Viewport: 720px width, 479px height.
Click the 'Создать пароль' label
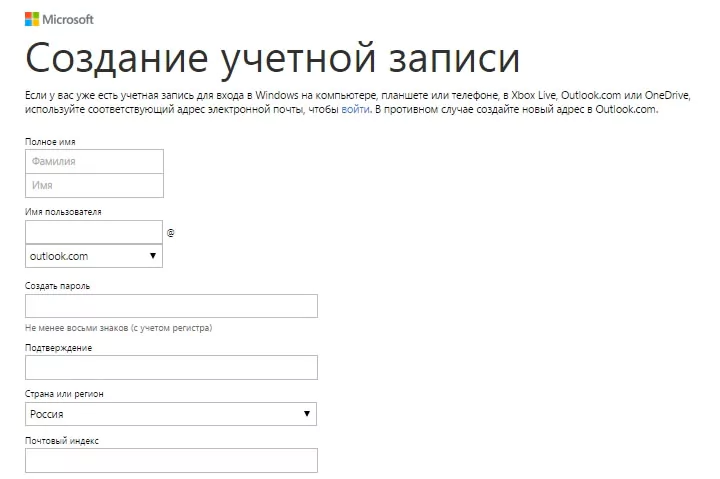tap(57, 286)
